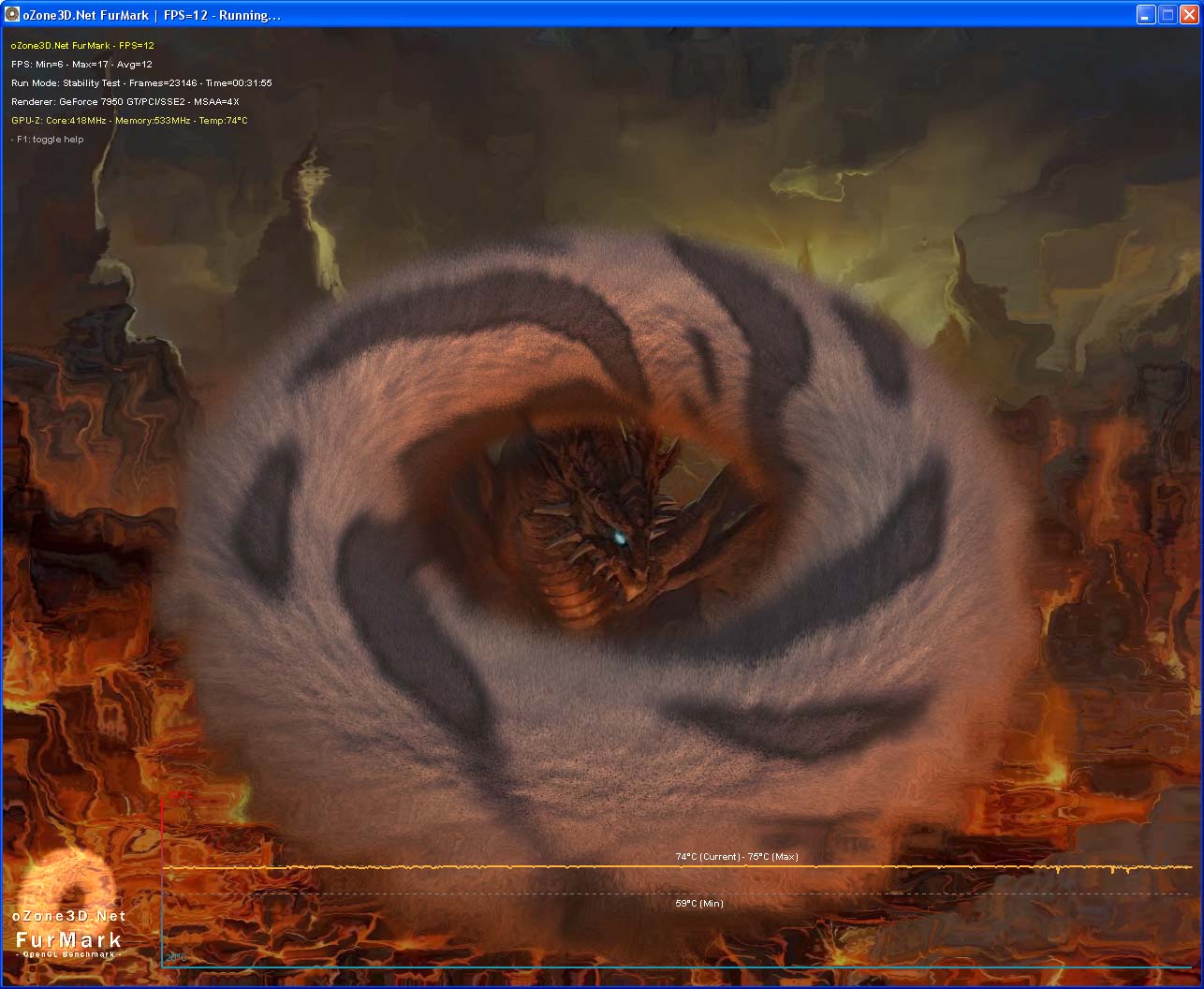Click the 'GPU-Z: Core:418MHz' status line
Screen dimensions: 1204x989
click(129, 120)
